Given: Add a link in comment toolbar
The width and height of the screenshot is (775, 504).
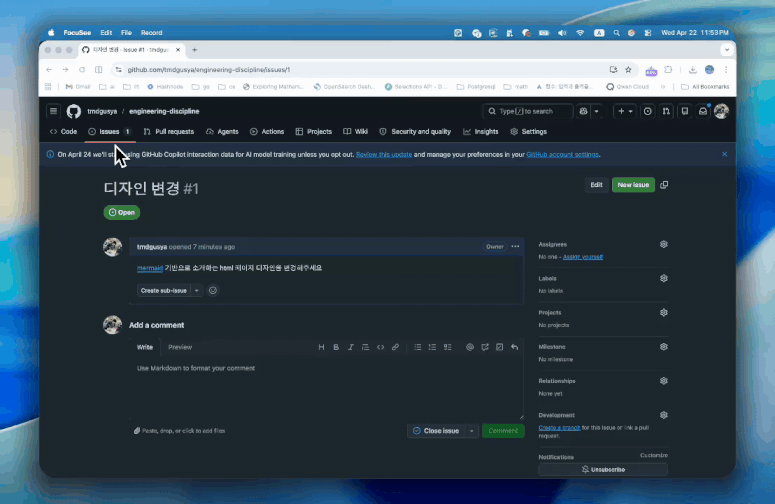Looking at the screenshot, I should click(395, 347).
